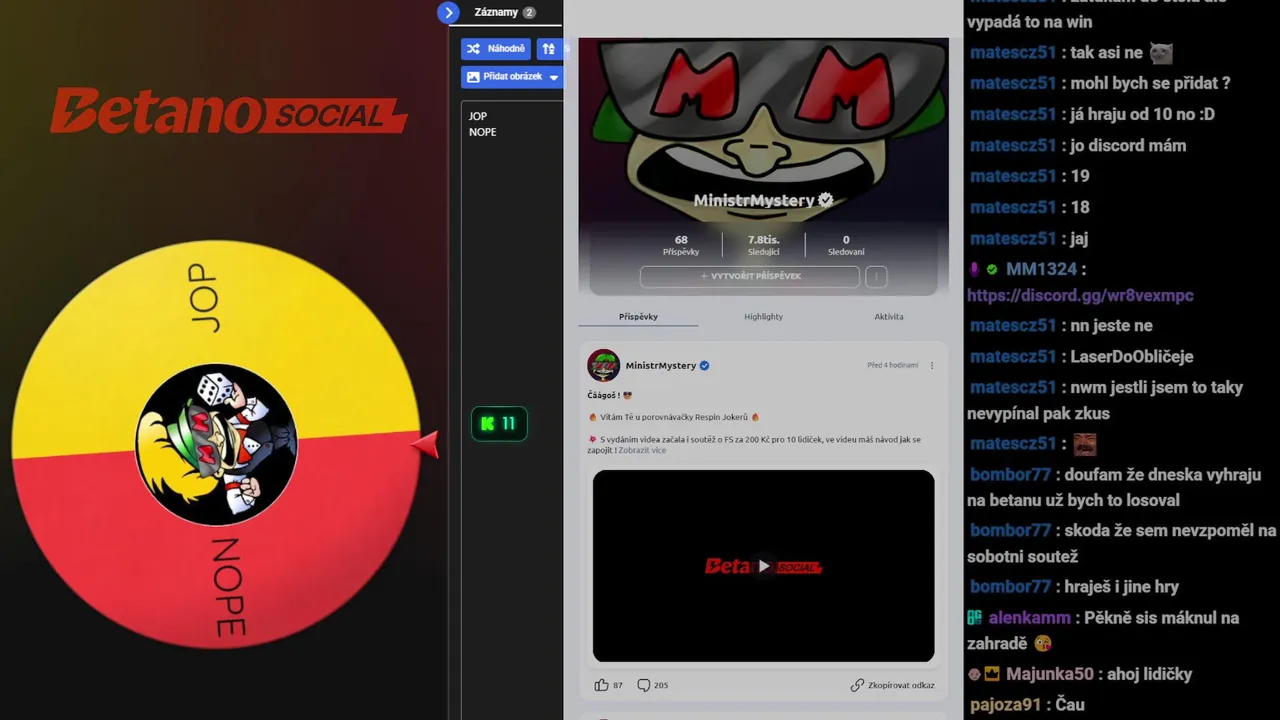Like the post with the thumbs-up icon

pos(602,685)
